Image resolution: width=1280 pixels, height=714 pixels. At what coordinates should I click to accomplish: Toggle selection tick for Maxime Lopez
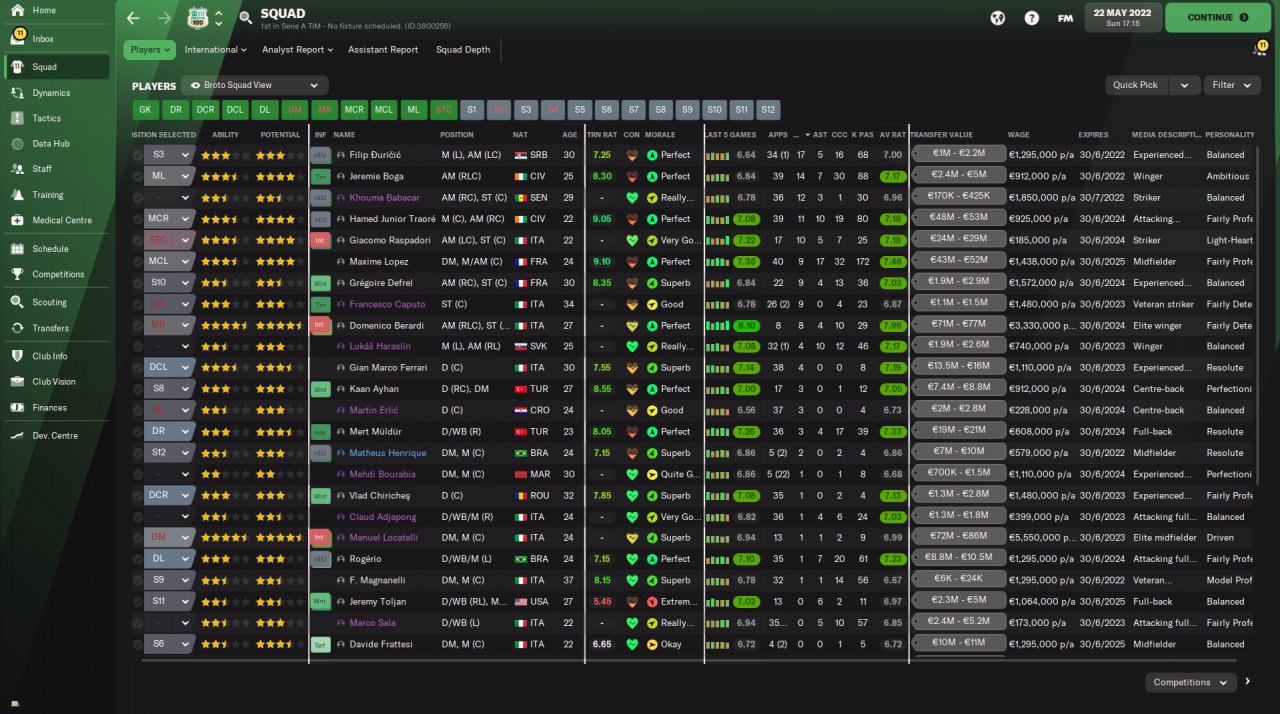[x=138, y=262]
